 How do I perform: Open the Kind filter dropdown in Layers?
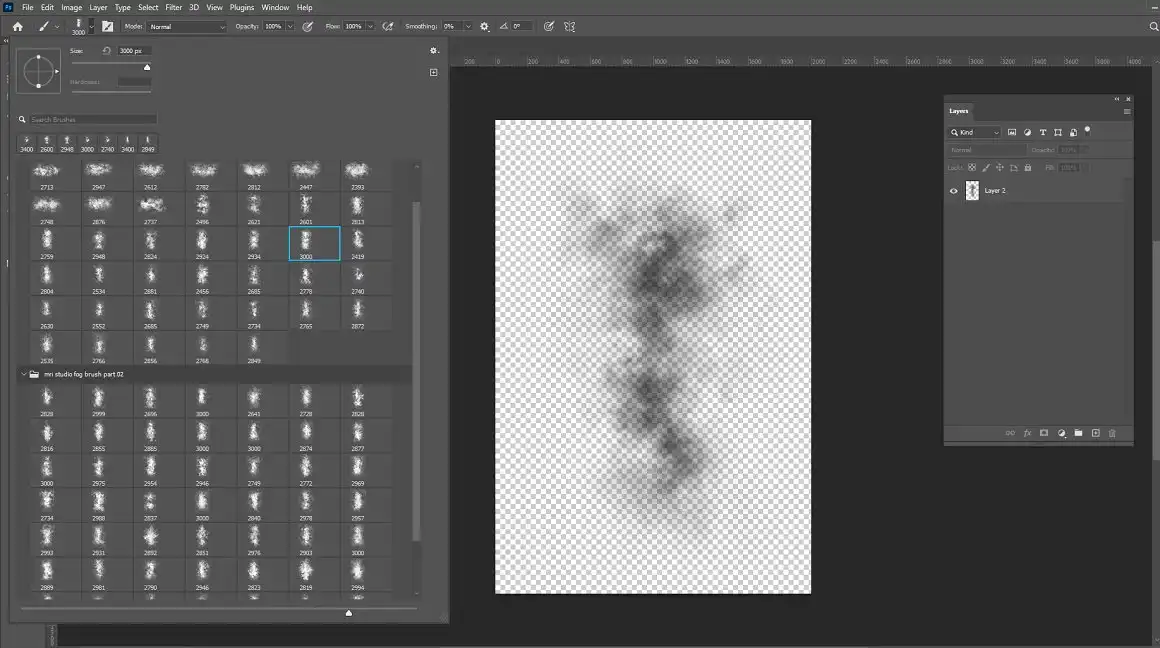point(975,132)
